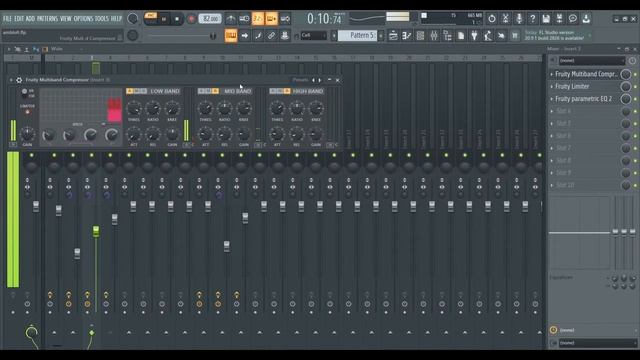Image resolution: width=640 pixels, height=360 pixels.
Task: Click previous preset arrow in compressor
Action: tap(313, 80)
